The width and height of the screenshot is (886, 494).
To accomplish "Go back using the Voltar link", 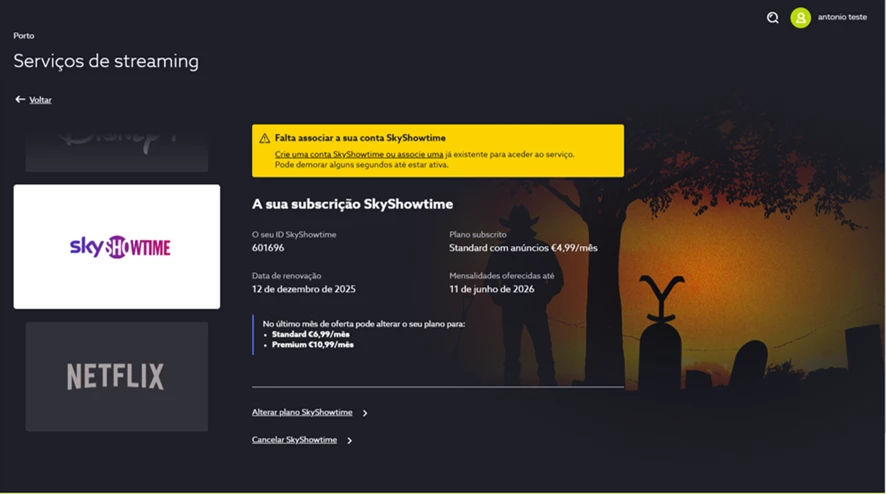I will pyautogui.click(x=40, y=100).
